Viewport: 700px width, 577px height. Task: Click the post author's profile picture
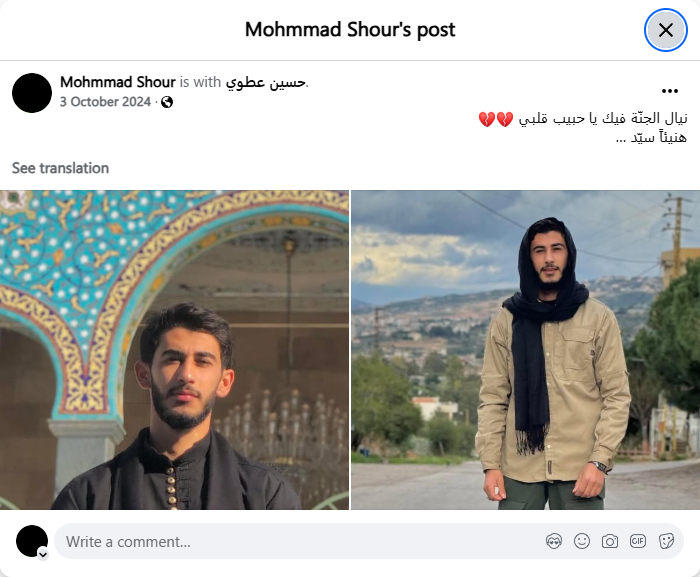(32, 93)
